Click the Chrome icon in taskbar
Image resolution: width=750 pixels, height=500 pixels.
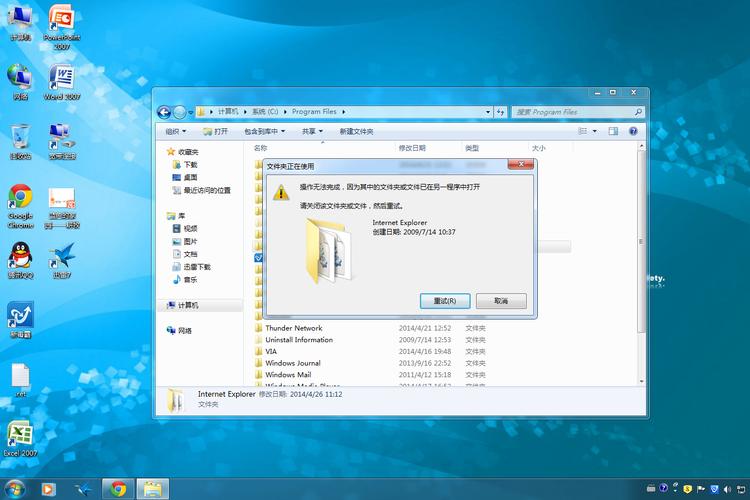tap(118, 489)
